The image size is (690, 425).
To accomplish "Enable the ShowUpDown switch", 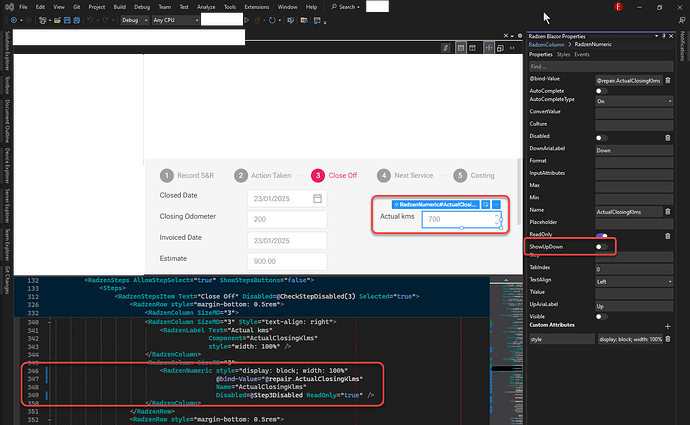I will coord(601,247).
